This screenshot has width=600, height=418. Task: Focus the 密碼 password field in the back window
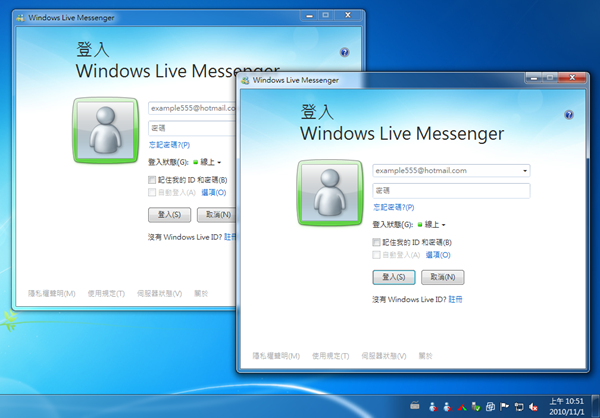point(192,128)
